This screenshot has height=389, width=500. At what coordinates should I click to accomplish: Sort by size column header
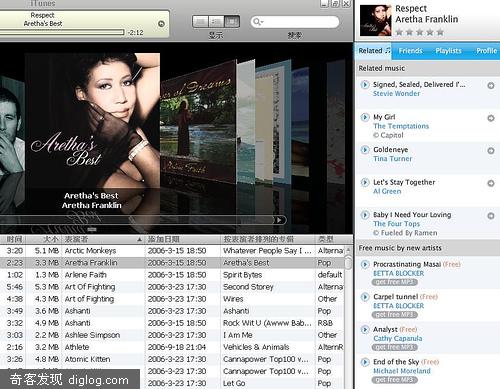tap(44, 239)
